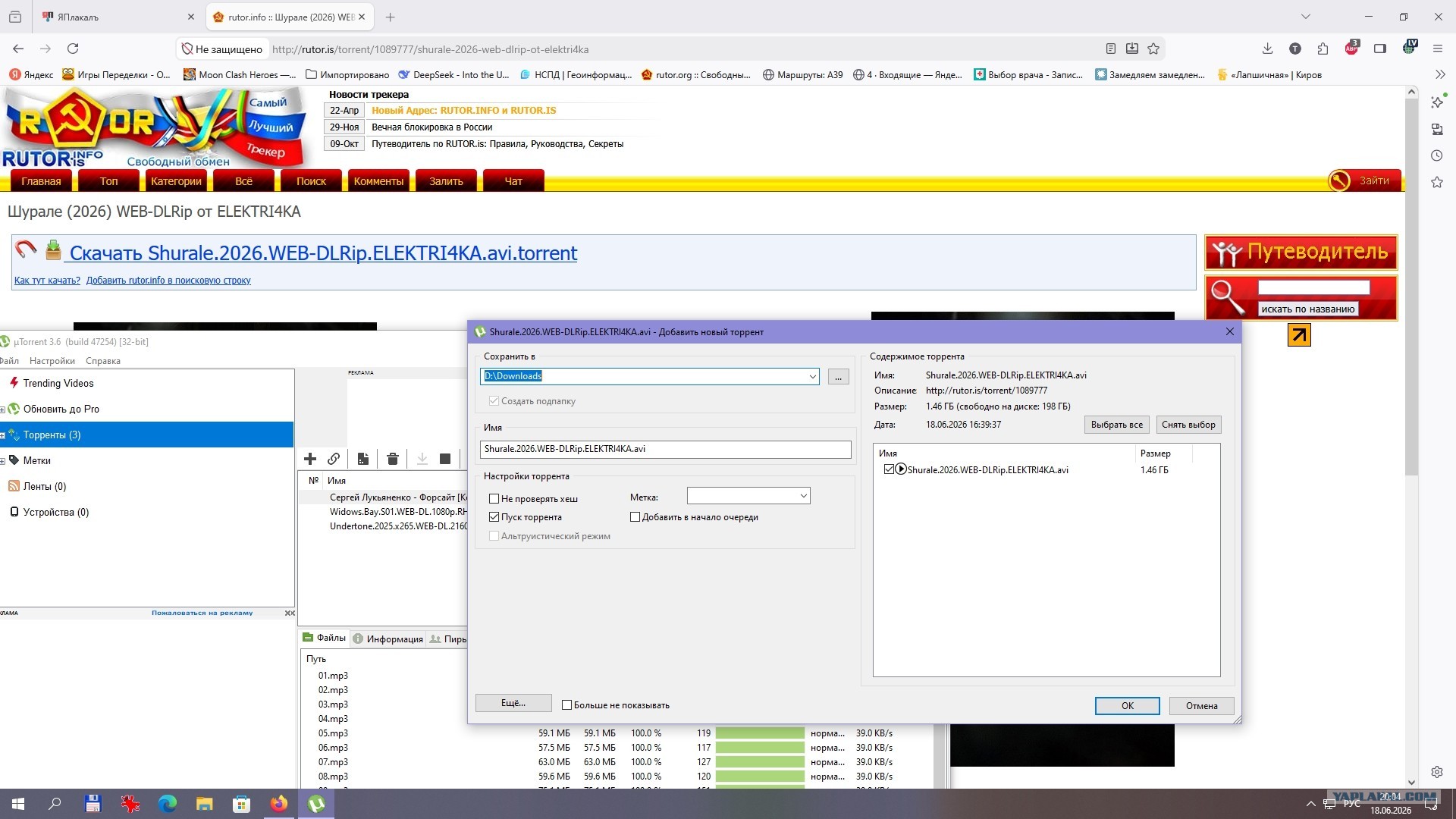Screen dimensions: 1456x819
Task: Click the Remove Torrent trash icon
Action: tap(392, 459)
